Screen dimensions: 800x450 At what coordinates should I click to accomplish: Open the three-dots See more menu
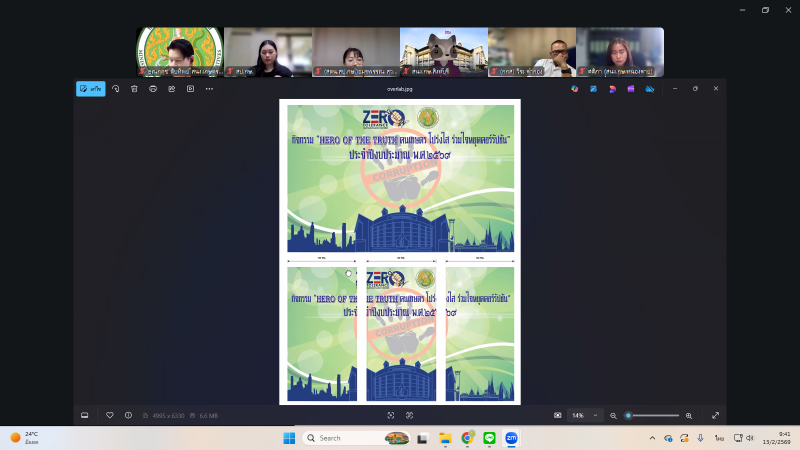(x=209, y=88)
